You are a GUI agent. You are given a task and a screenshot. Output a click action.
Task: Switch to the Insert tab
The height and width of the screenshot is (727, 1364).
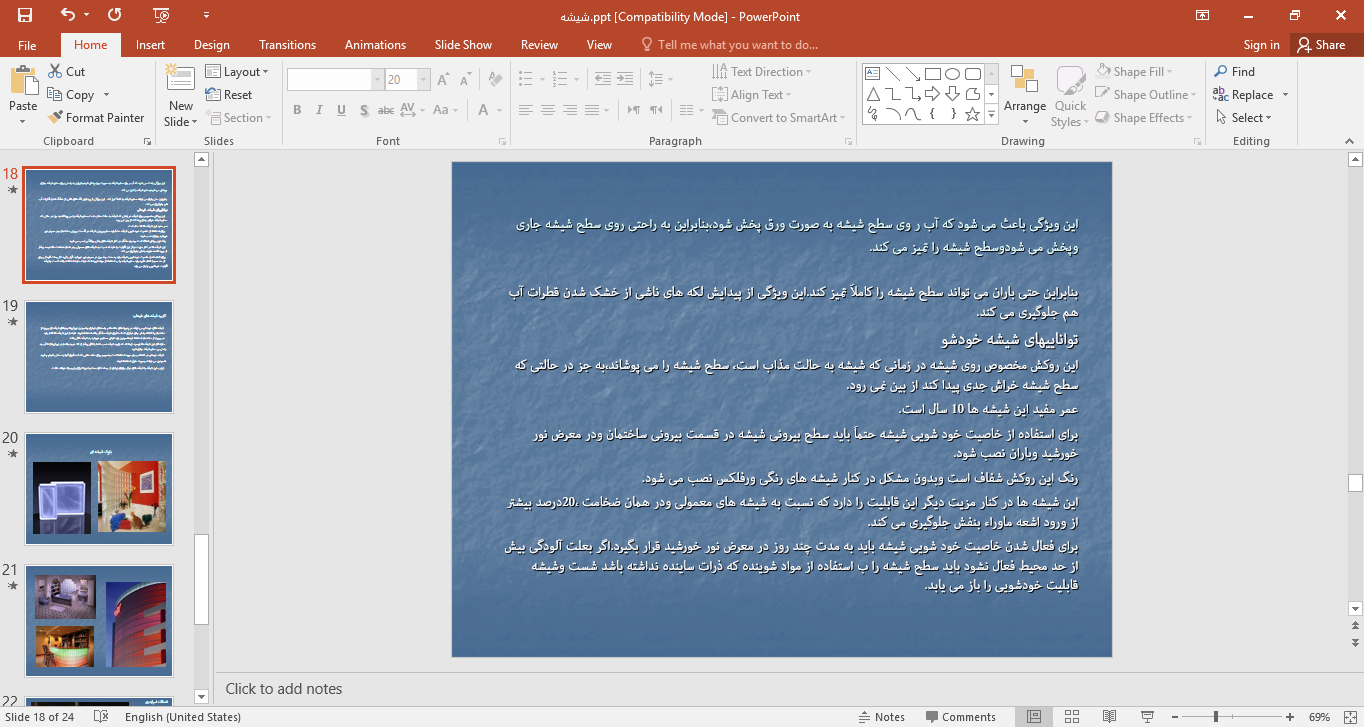click(150, 45)
